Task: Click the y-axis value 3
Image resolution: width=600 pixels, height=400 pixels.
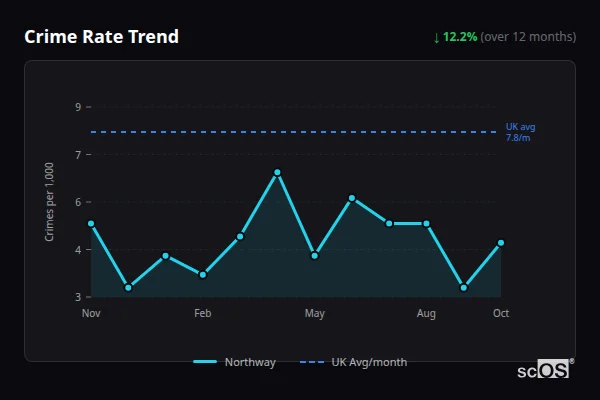Action: pyautogui.click(x=78, y=297)
